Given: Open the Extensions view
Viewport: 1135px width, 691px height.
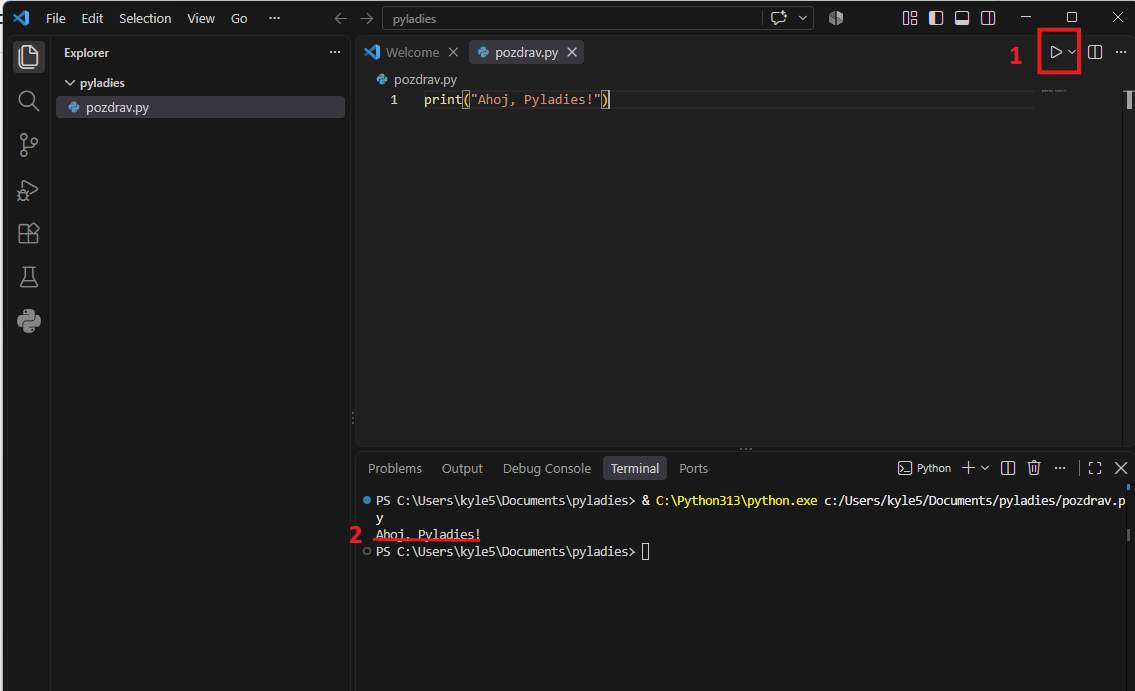Looking at the screenshot, I should point(28,233).
